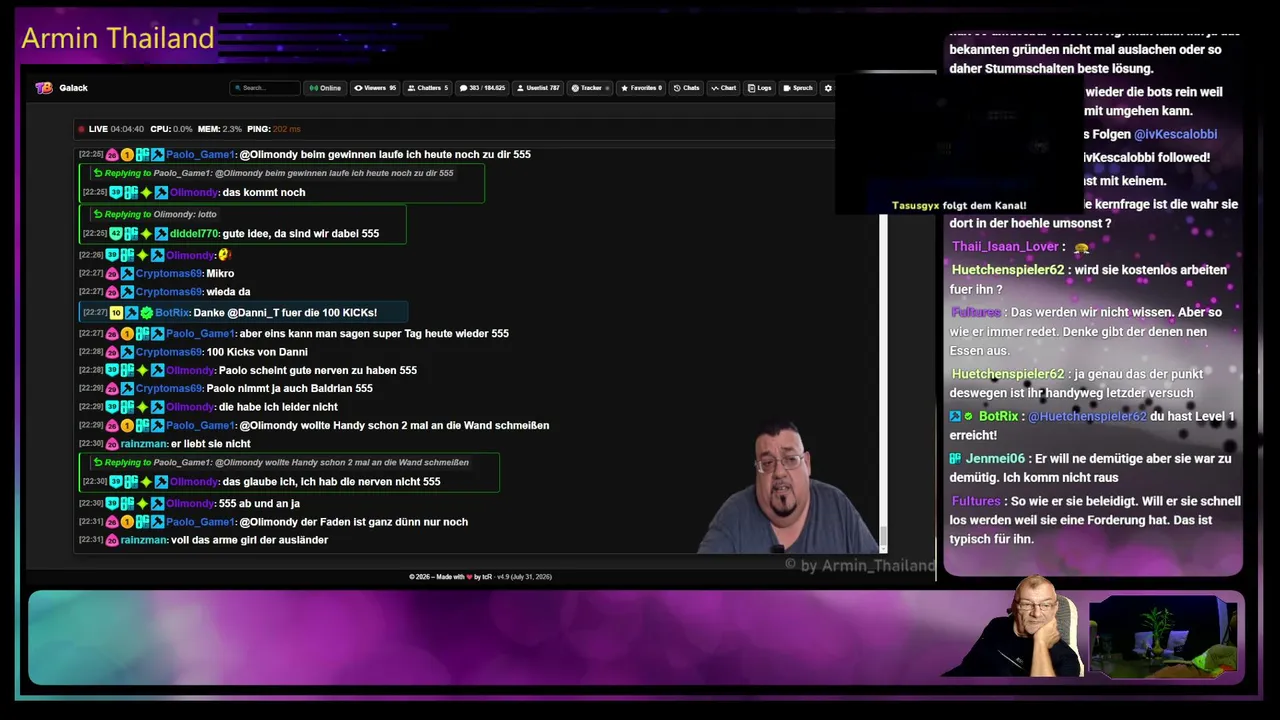Click the emoji after Thaii_Isaan_Lover in stream chat overlay
This screenshot has height=720, width=1280.
1081,247
